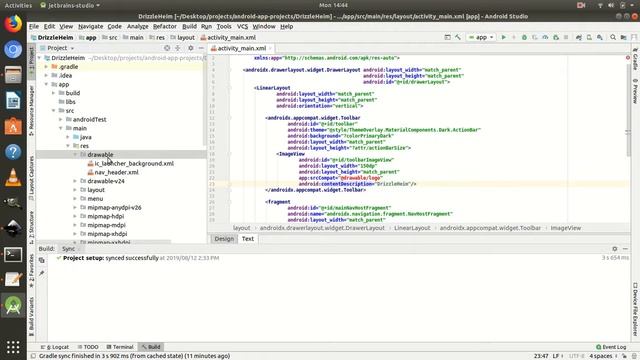Open the Terminal tool window button

(120, 347)
